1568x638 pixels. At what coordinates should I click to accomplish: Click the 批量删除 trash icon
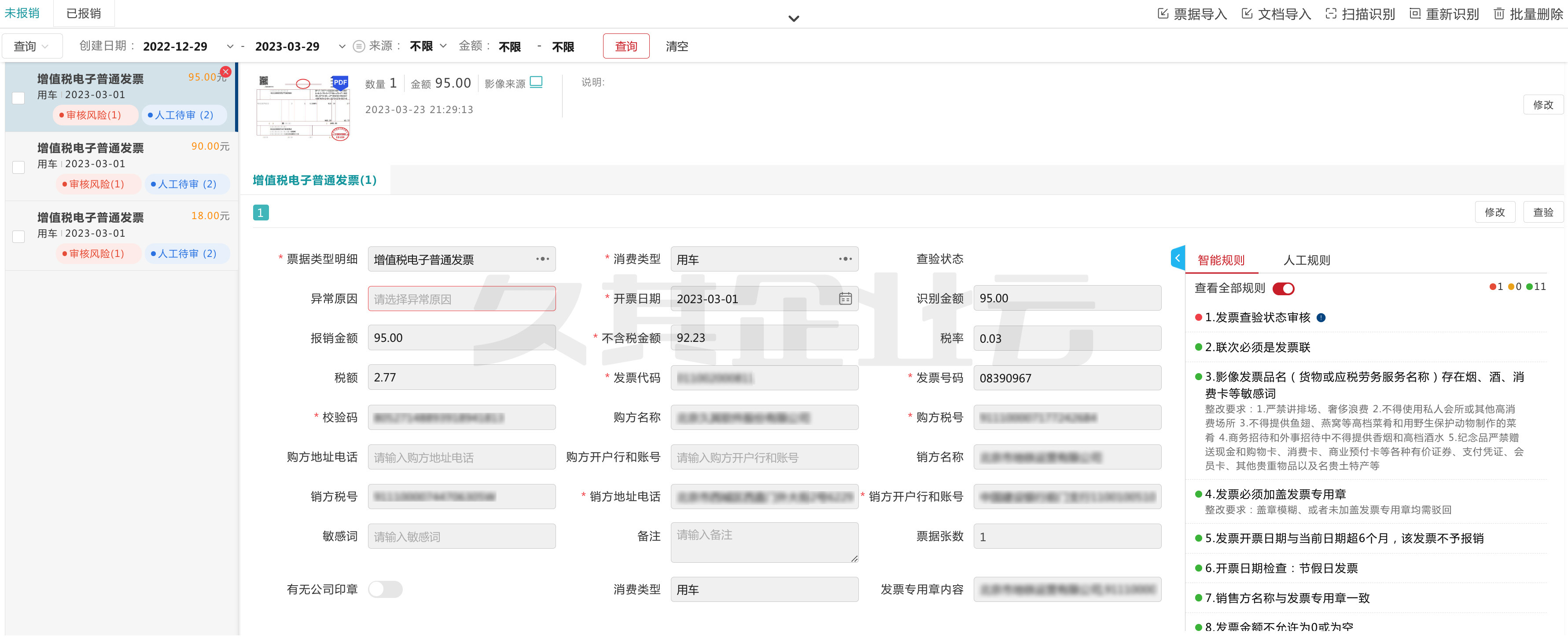[1498, 13]
